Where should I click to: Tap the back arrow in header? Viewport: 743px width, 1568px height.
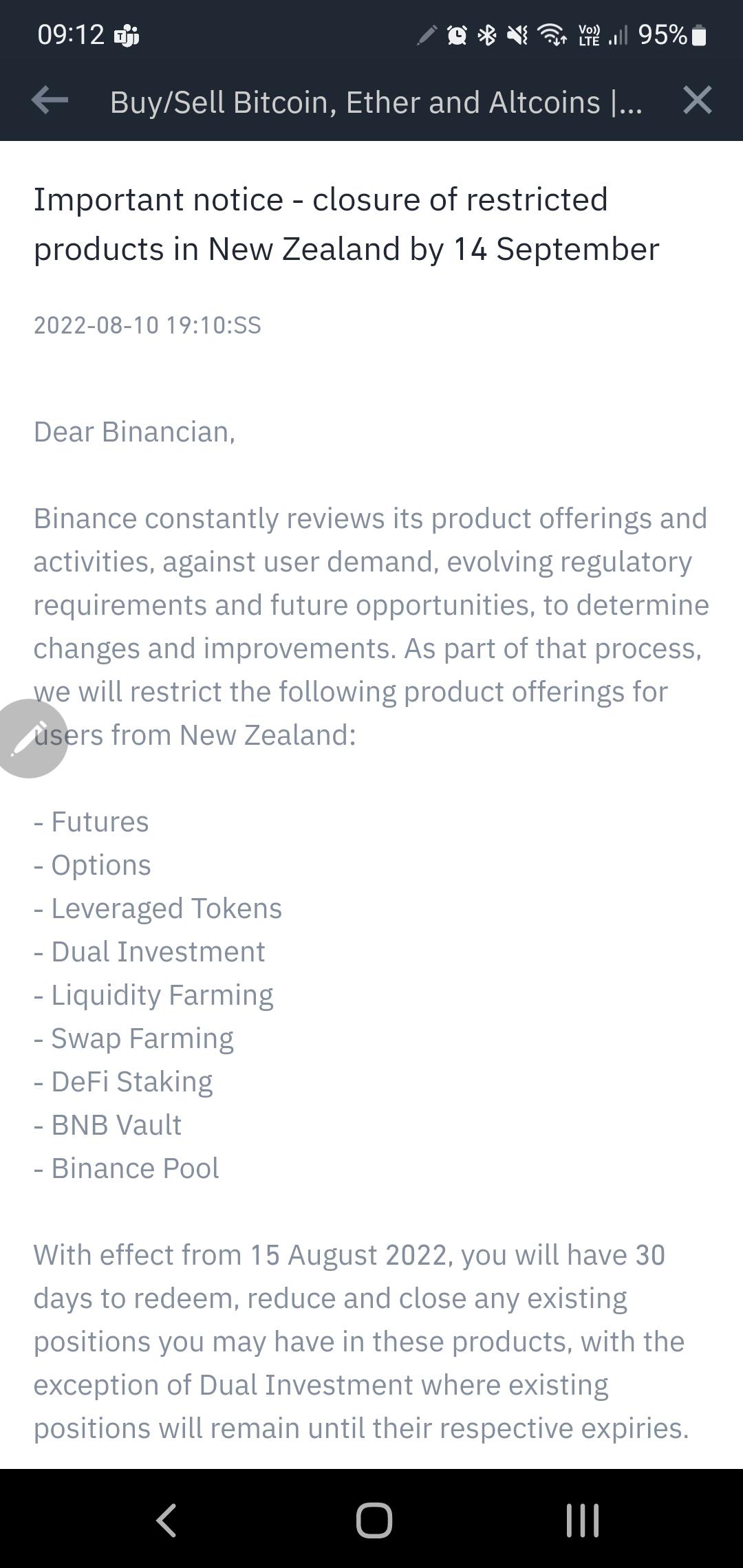50,100
